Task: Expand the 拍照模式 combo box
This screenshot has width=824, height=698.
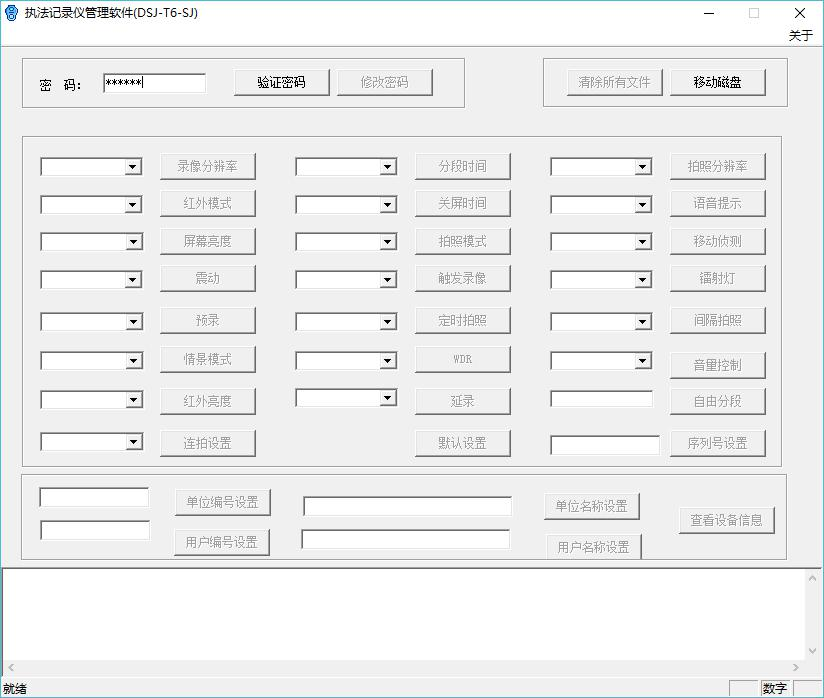Action: (388, 242)
